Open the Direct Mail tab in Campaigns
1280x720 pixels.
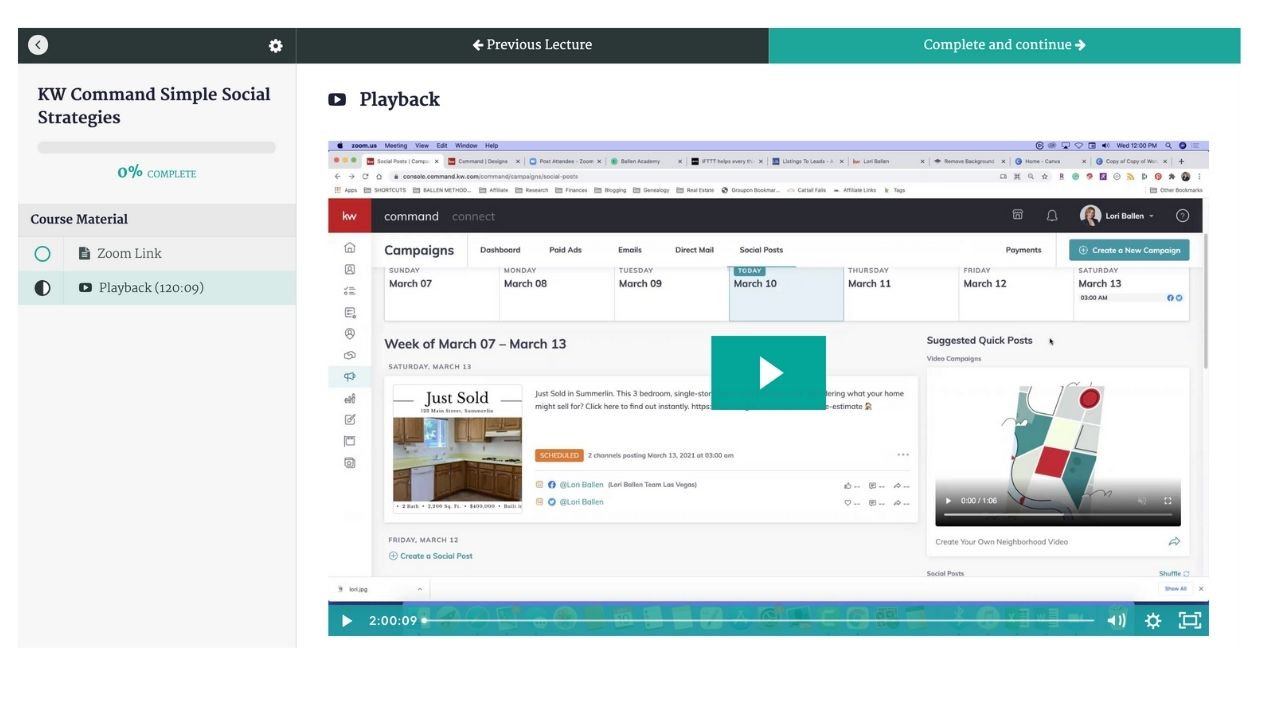694,250
